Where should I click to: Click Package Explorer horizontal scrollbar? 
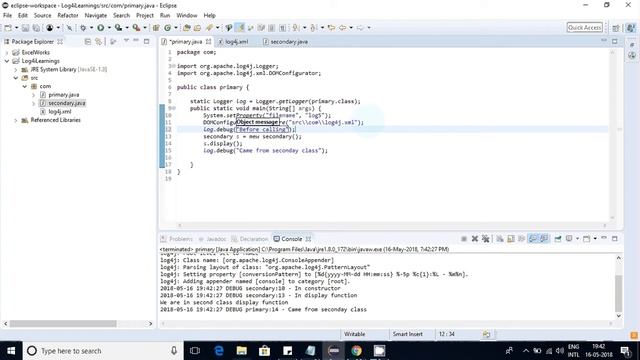[x=63, y=324]
